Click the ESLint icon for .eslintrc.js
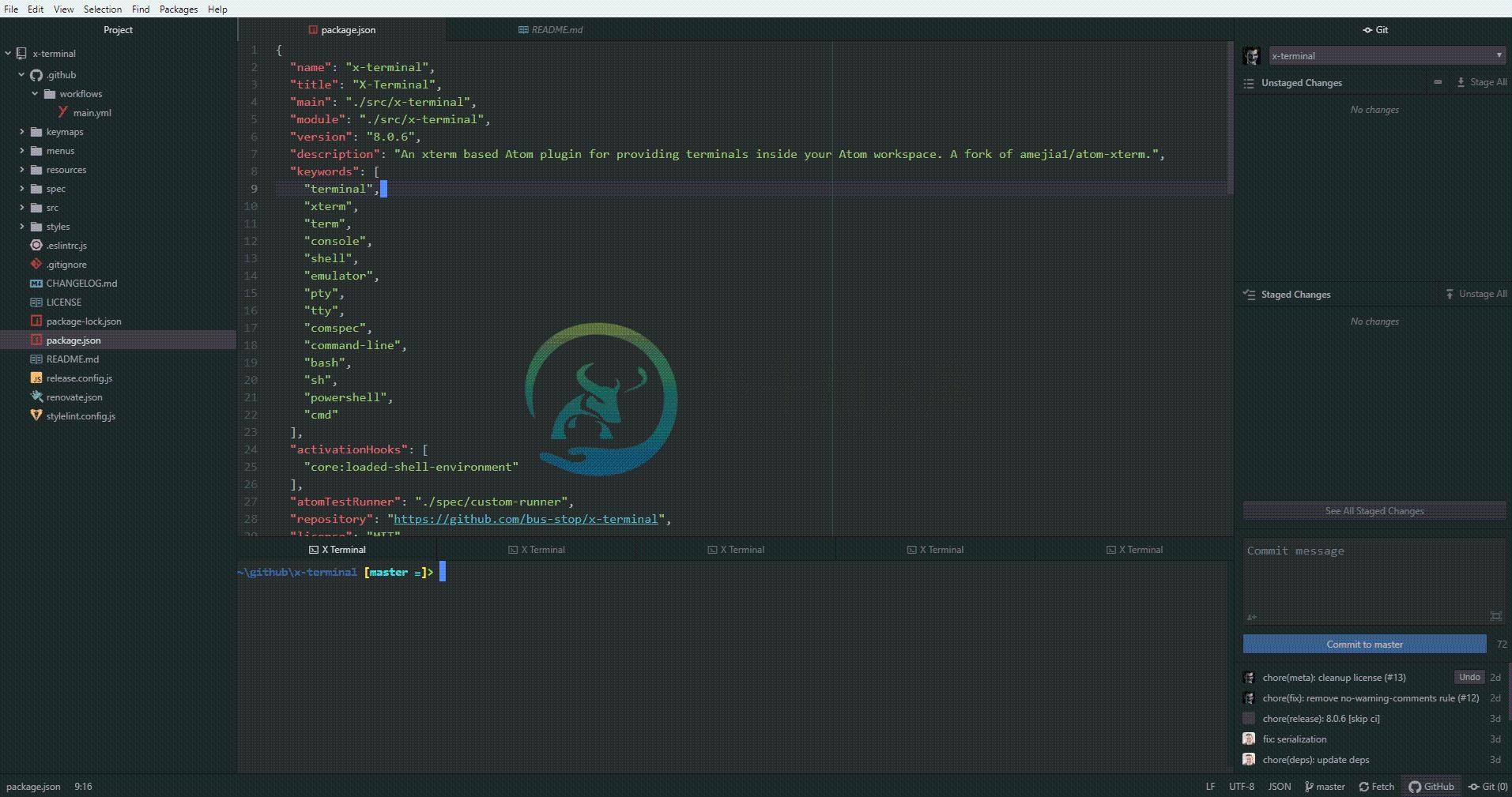Image resolution: width=1512 pixels, height=797 pixels. click(x=36, y=245)
